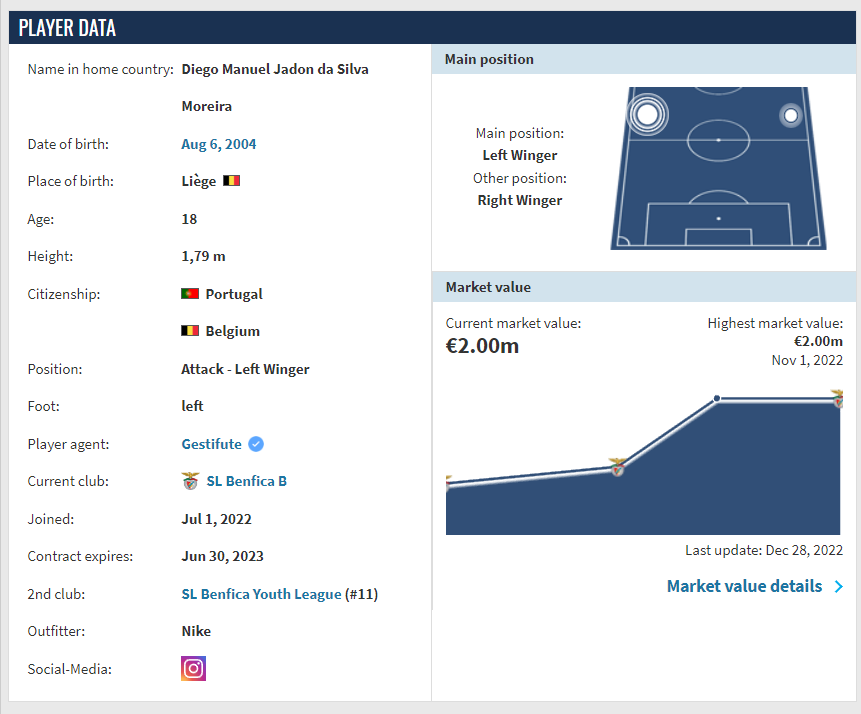Click the arrow next to Market value details
861x714 pixels.
tap(839, 587)
